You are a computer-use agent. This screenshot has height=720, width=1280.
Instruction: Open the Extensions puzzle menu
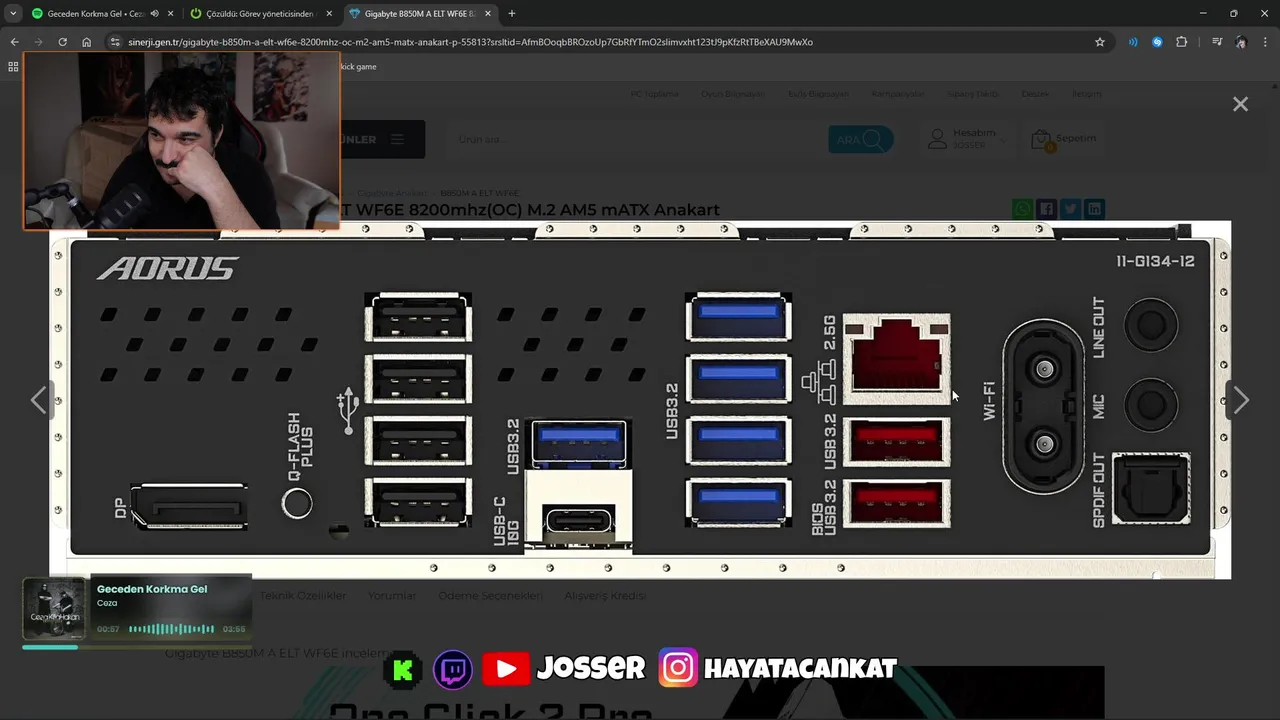1182,42
